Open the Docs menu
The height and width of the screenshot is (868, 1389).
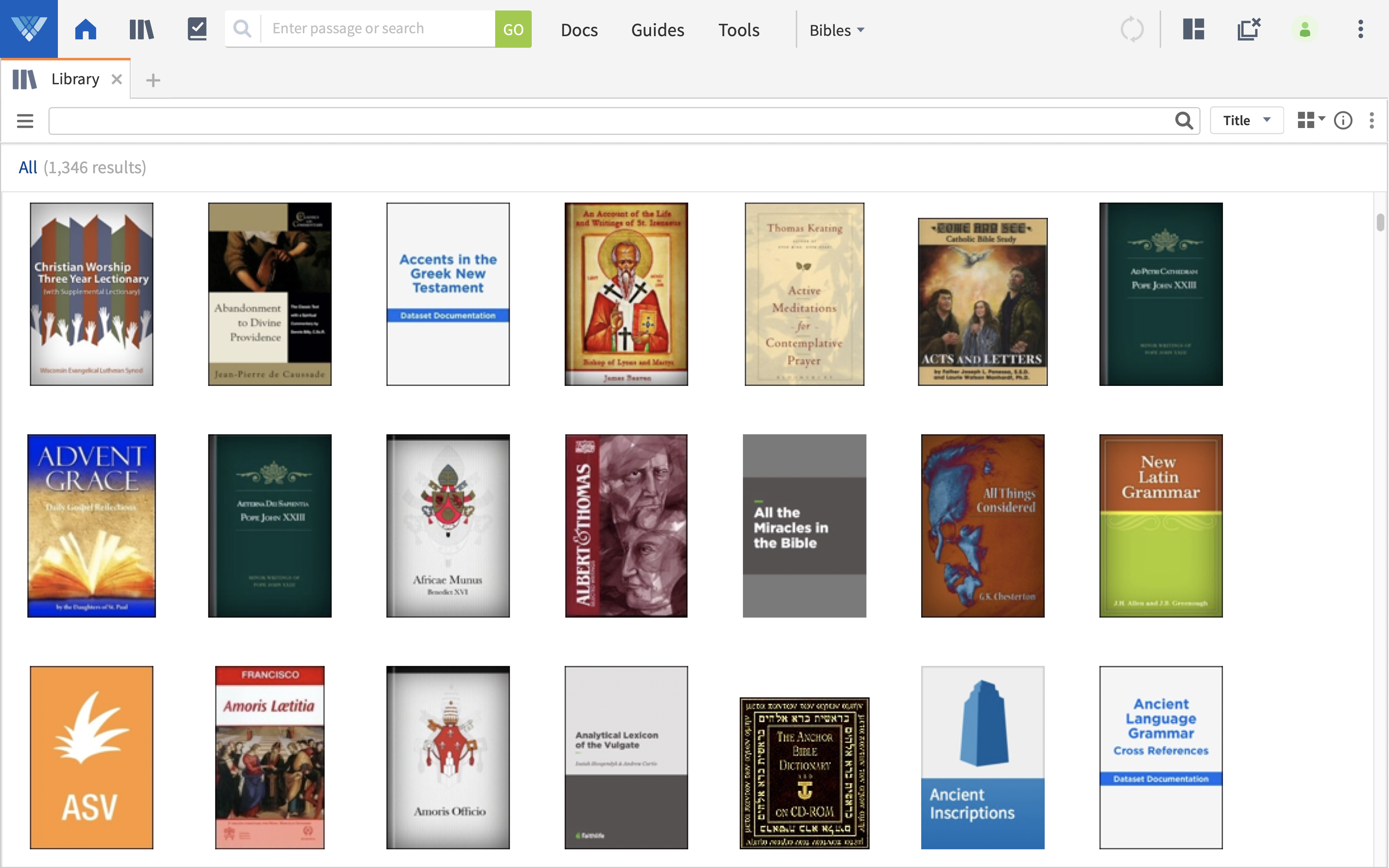tap(579, 30)
